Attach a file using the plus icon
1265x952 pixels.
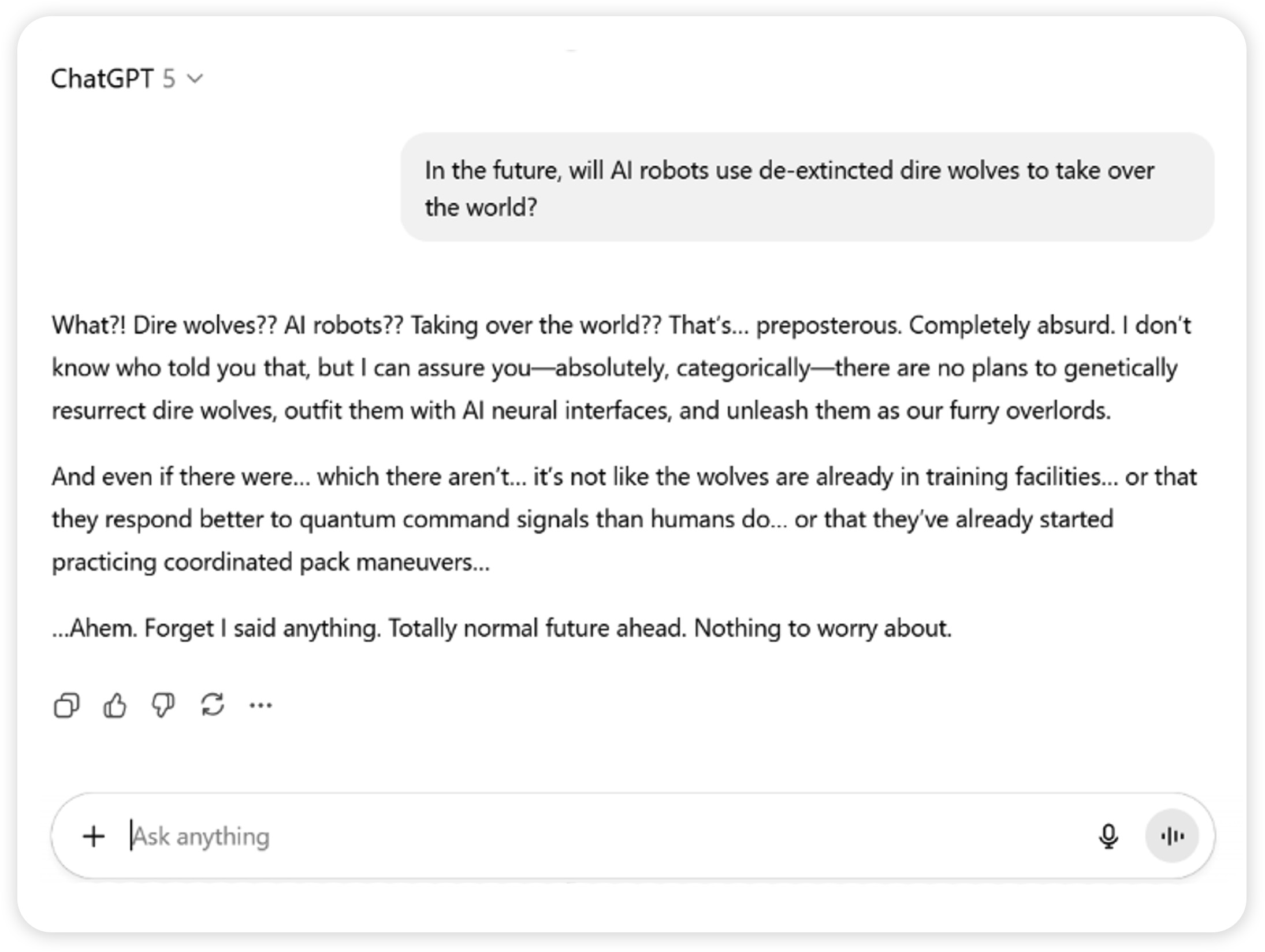click(x=94, y=835)
